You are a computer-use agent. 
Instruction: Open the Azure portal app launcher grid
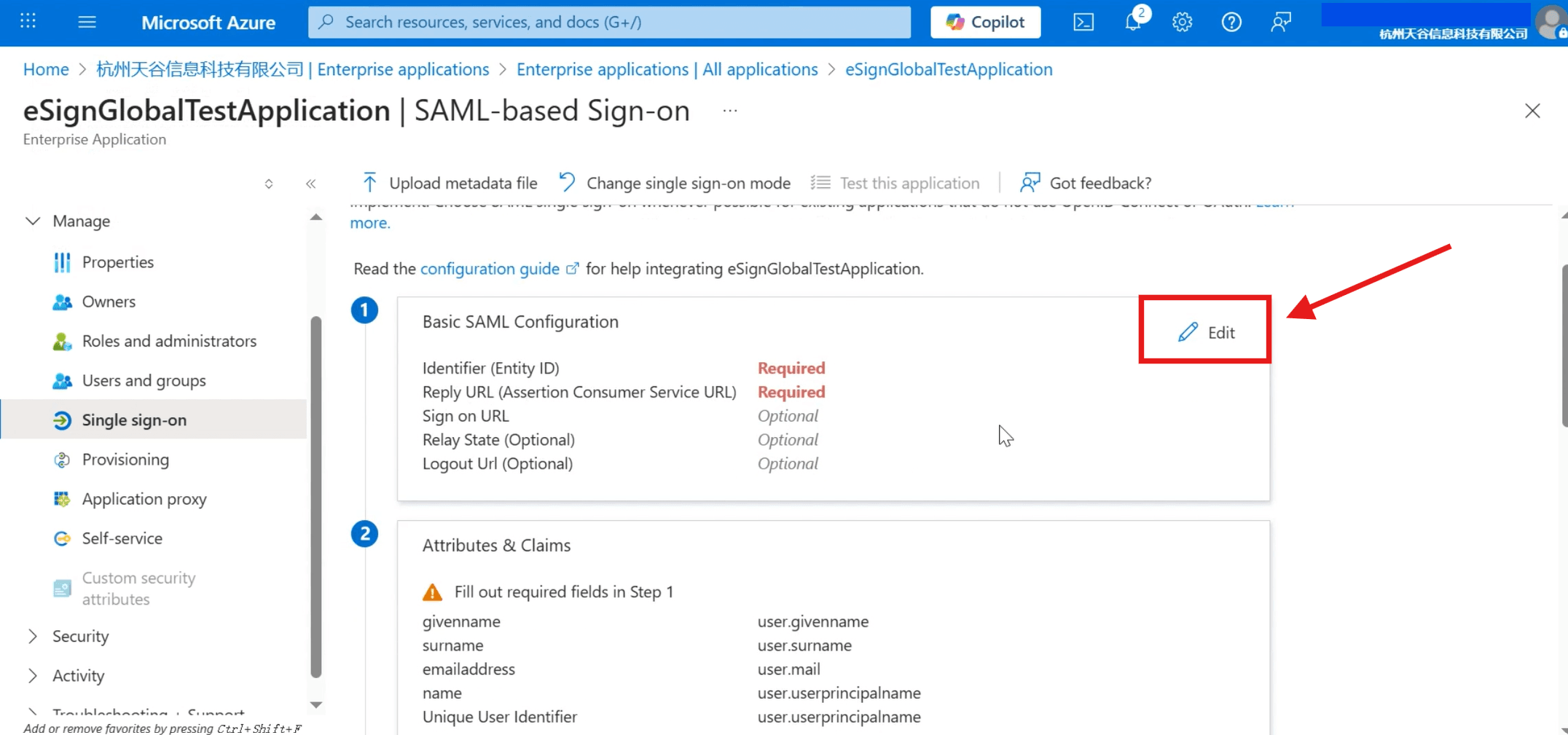[x=28, y=21]
